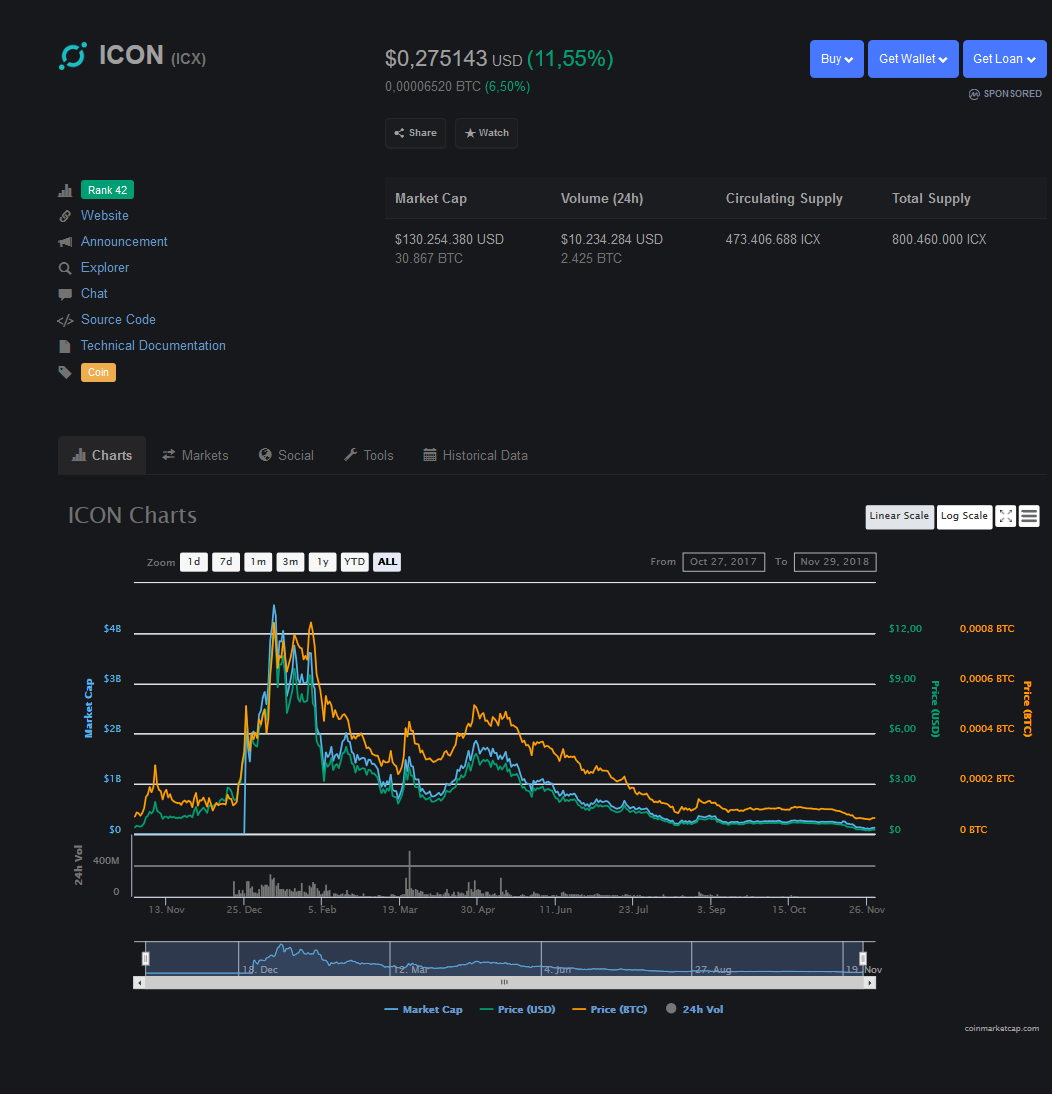The width and height of the screenshot is (1052, 1094).
Task: Edit the To date field
Action: [835, 562]
